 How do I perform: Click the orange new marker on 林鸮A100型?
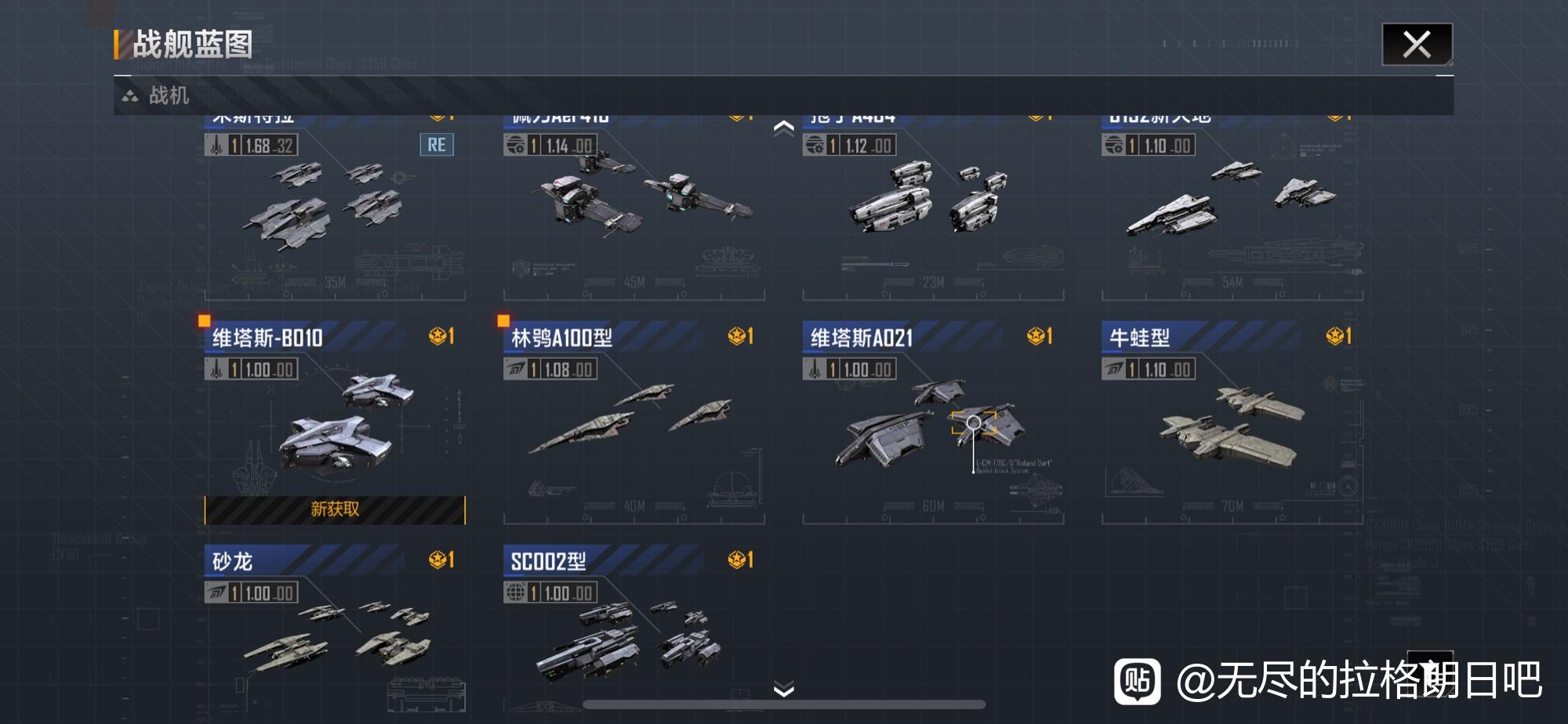503,320
